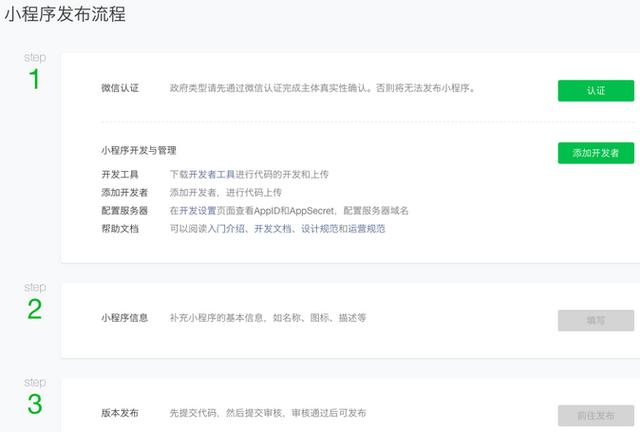Click the greyed-out 填写 button
The height and width of the screenshot is (432, 640).
click(595, 320)
